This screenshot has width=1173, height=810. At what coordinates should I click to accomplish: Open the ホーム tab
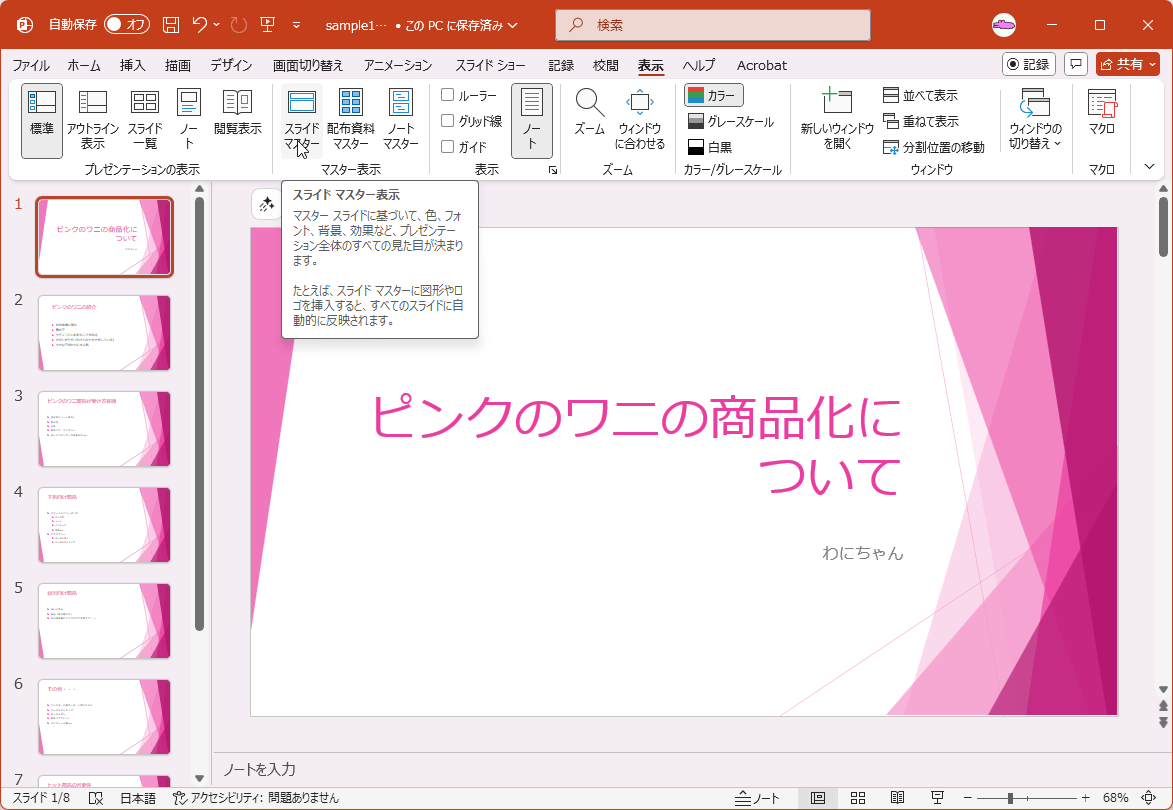pos(84,65)
